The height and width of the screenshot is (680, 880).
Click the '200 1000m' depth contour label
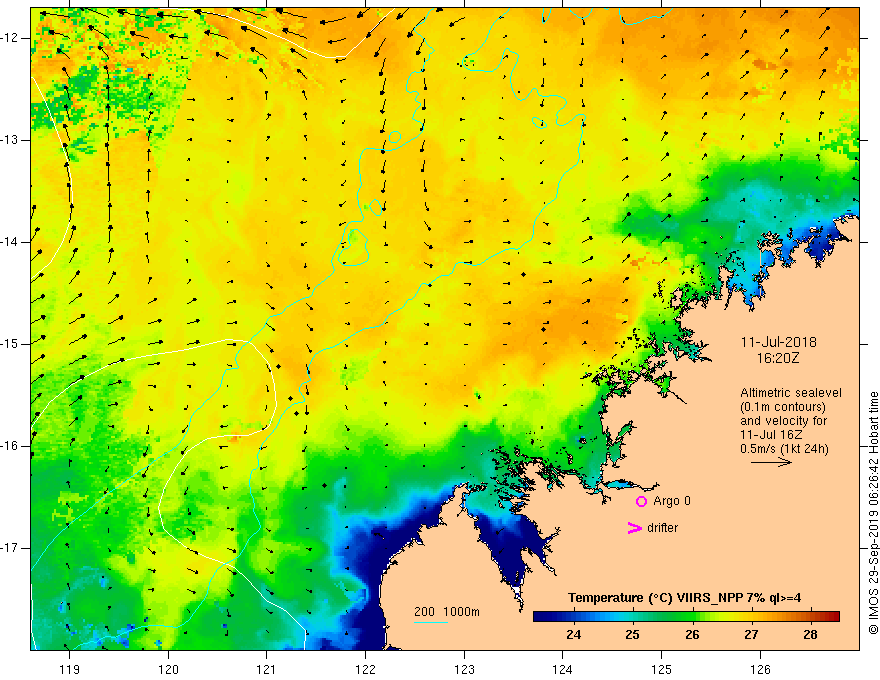447,612
